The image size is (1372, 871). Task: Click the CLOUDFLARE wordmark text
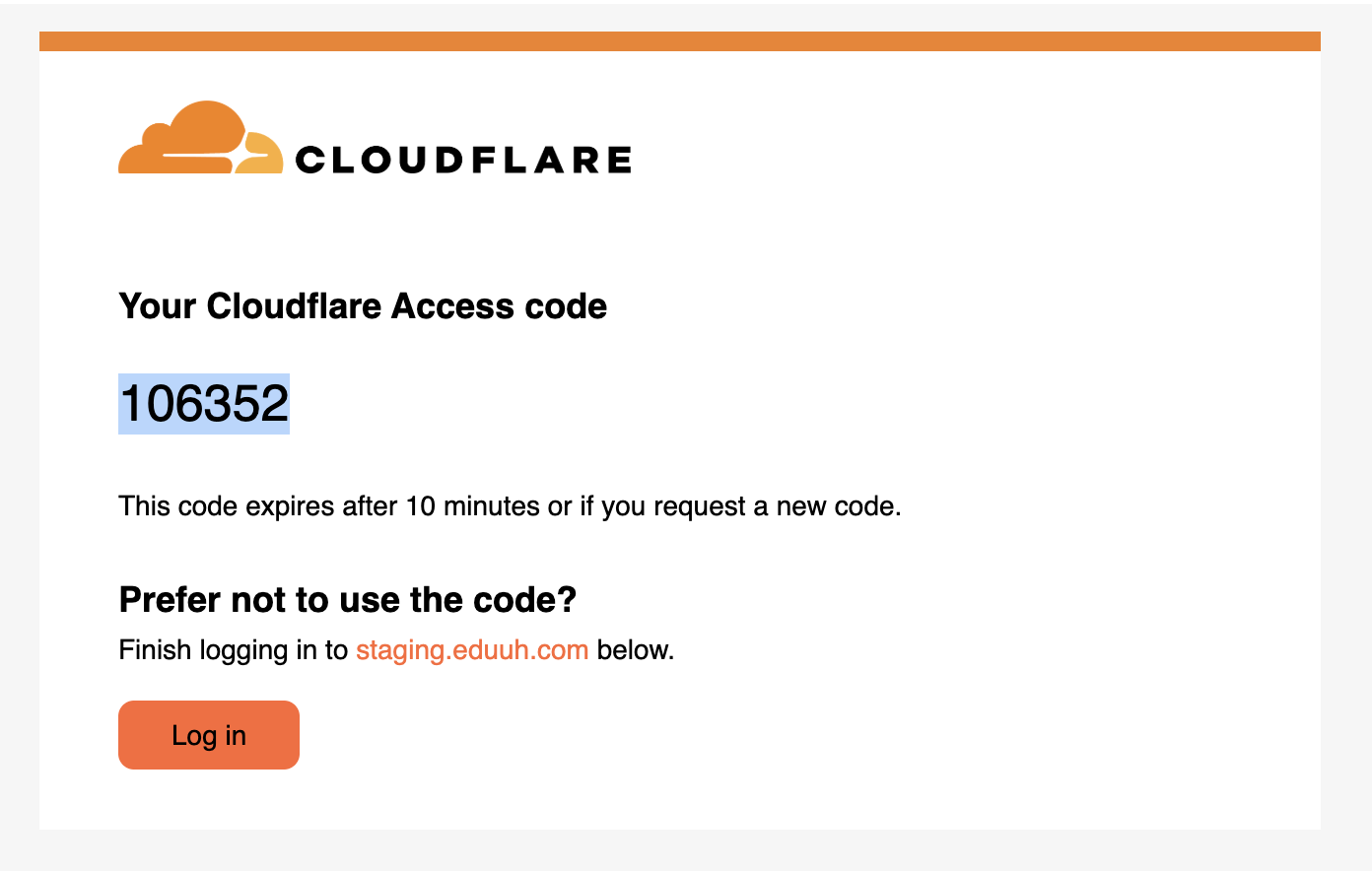click(463, 160)
